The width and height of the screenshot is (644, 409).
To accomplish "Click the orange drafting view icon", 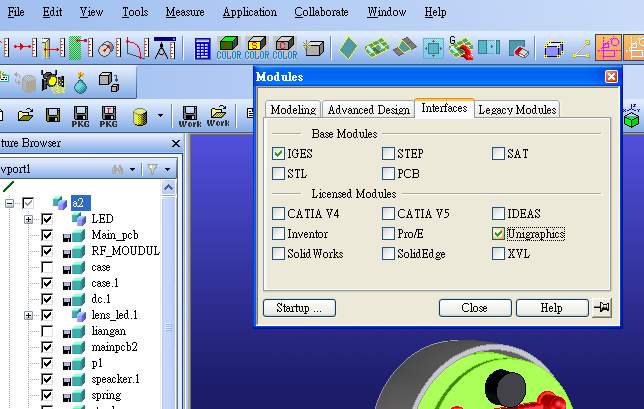I will [608, 48].
